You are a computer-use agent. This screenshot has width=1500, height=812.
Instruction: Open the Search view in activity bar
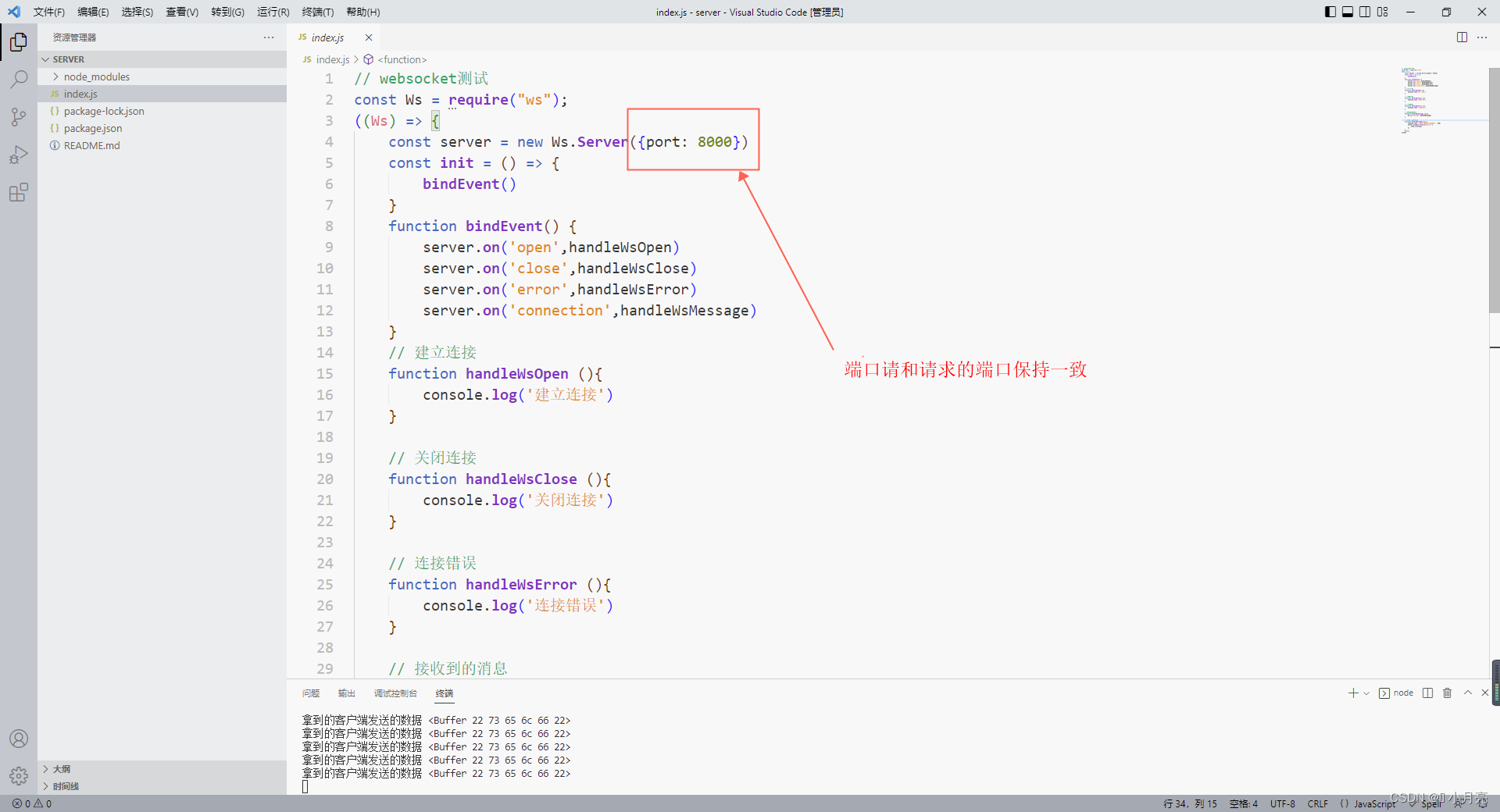coord(19,80)
